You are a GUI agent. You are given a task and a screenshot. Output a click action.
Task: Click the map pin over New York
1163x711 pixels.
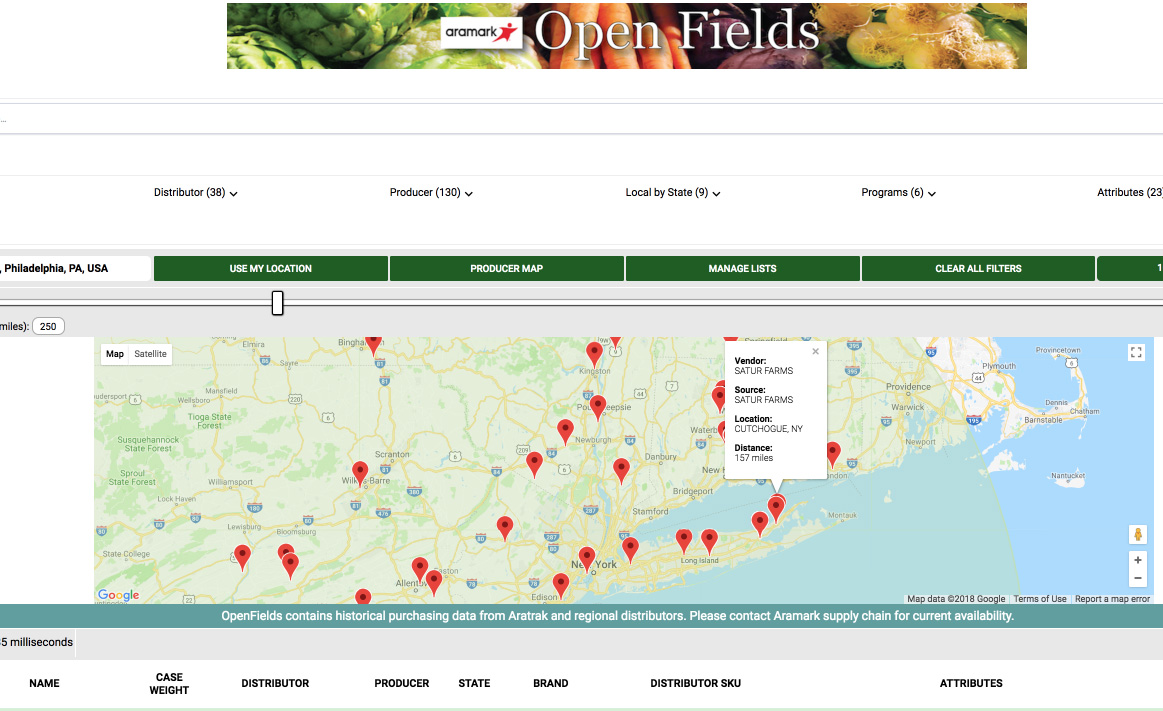(587, 559)
